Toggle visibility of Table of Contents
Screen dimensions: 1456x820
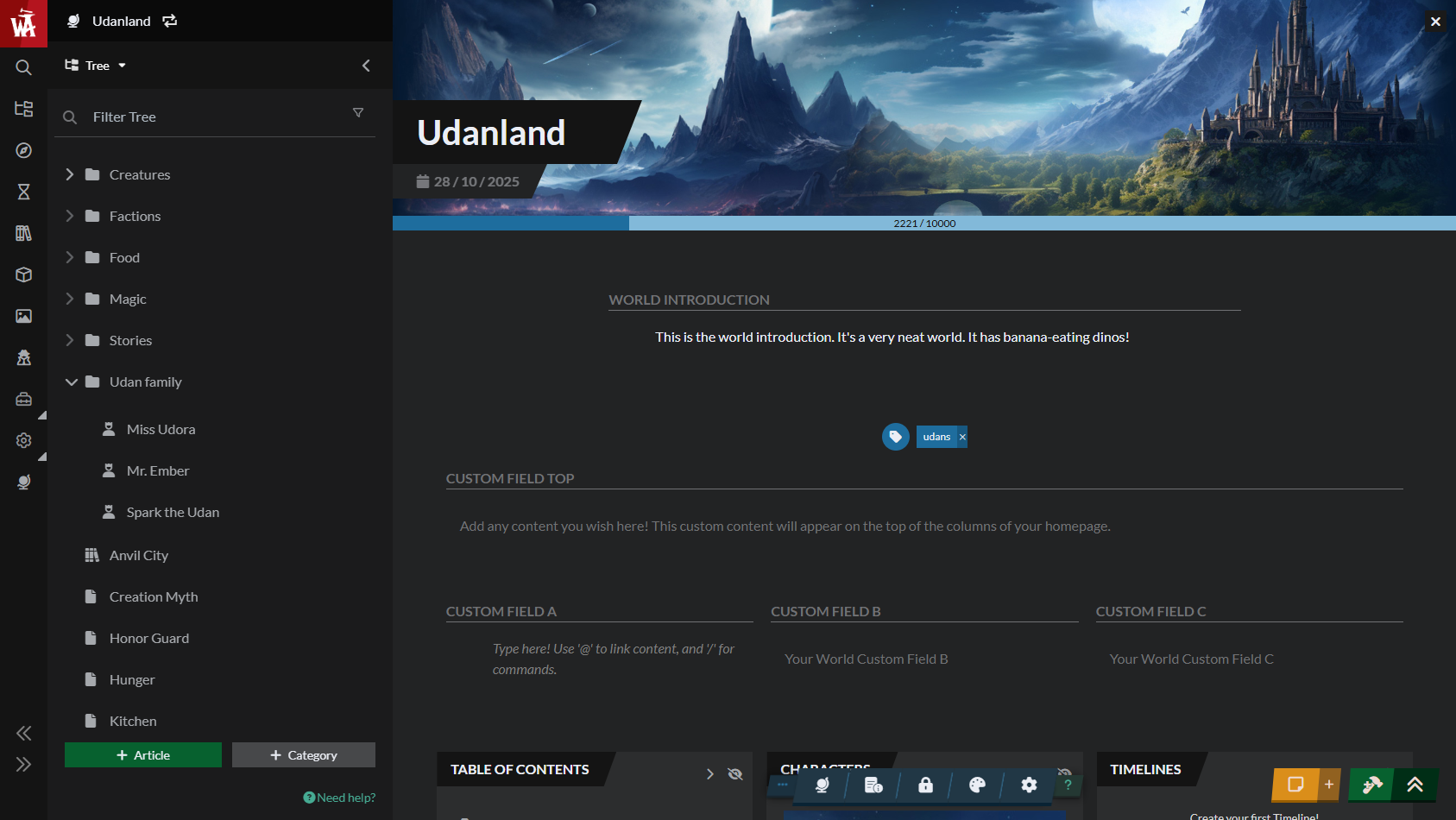735,774
